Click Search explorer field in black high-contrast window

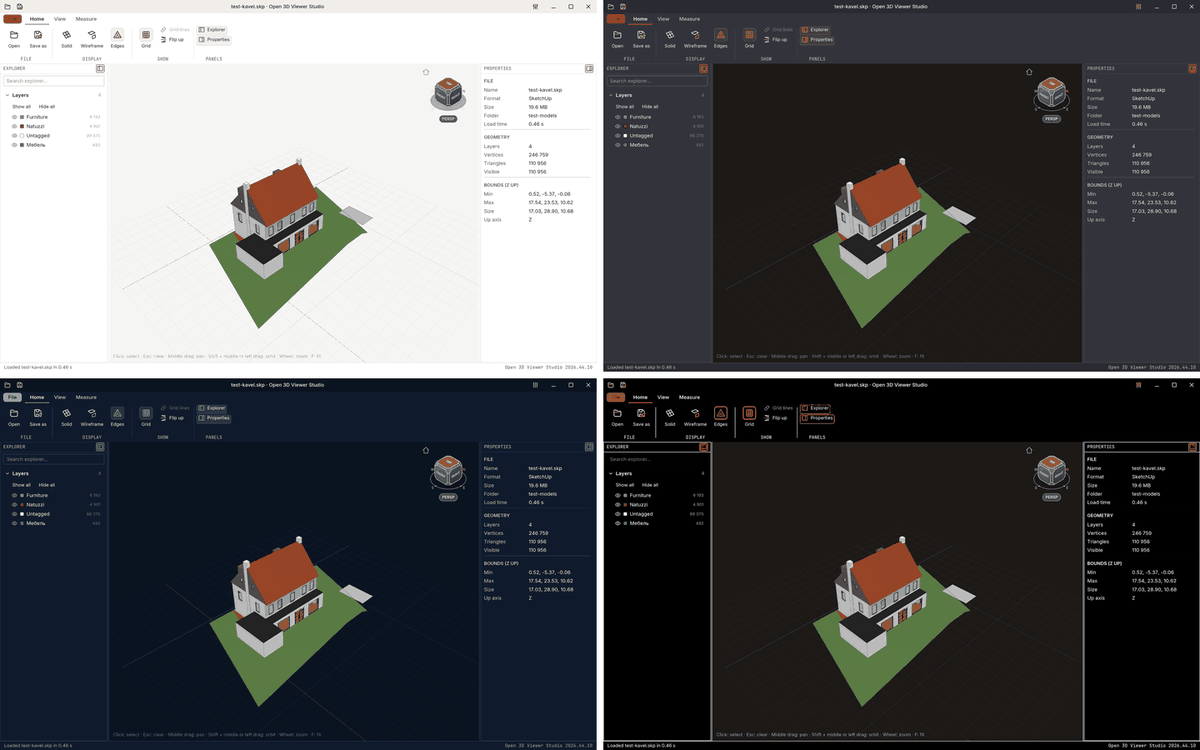[x=656, y=459]
